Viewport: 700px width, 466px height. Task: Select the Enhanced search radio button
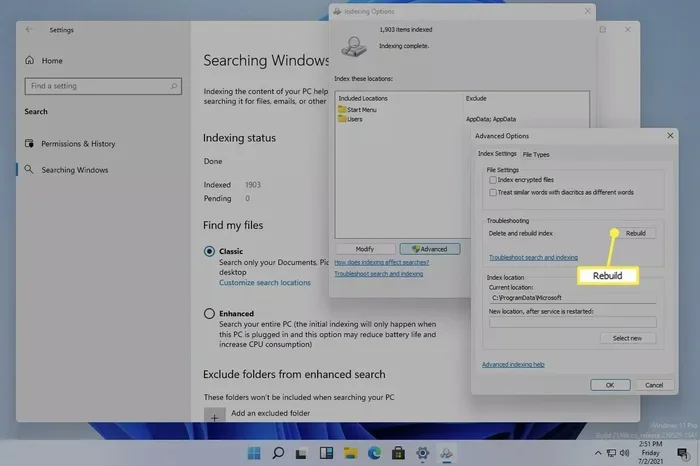point(209,313)
